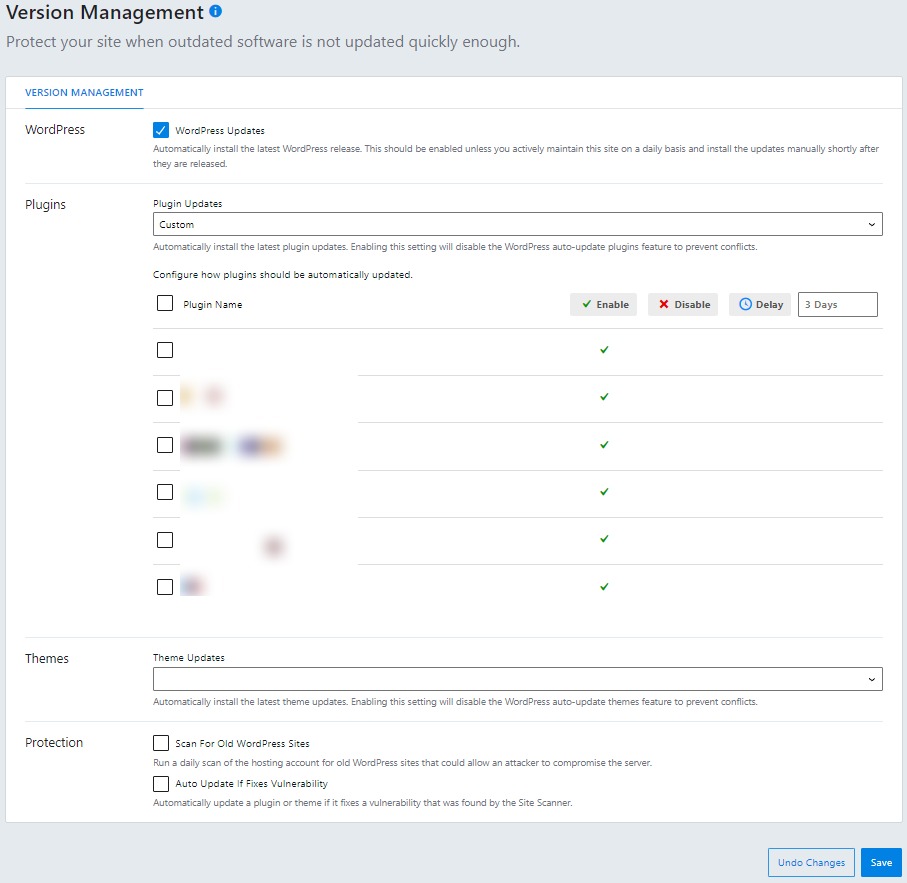
Task: Click the green check icon on Enable button
Action: (x=587, y=304)
